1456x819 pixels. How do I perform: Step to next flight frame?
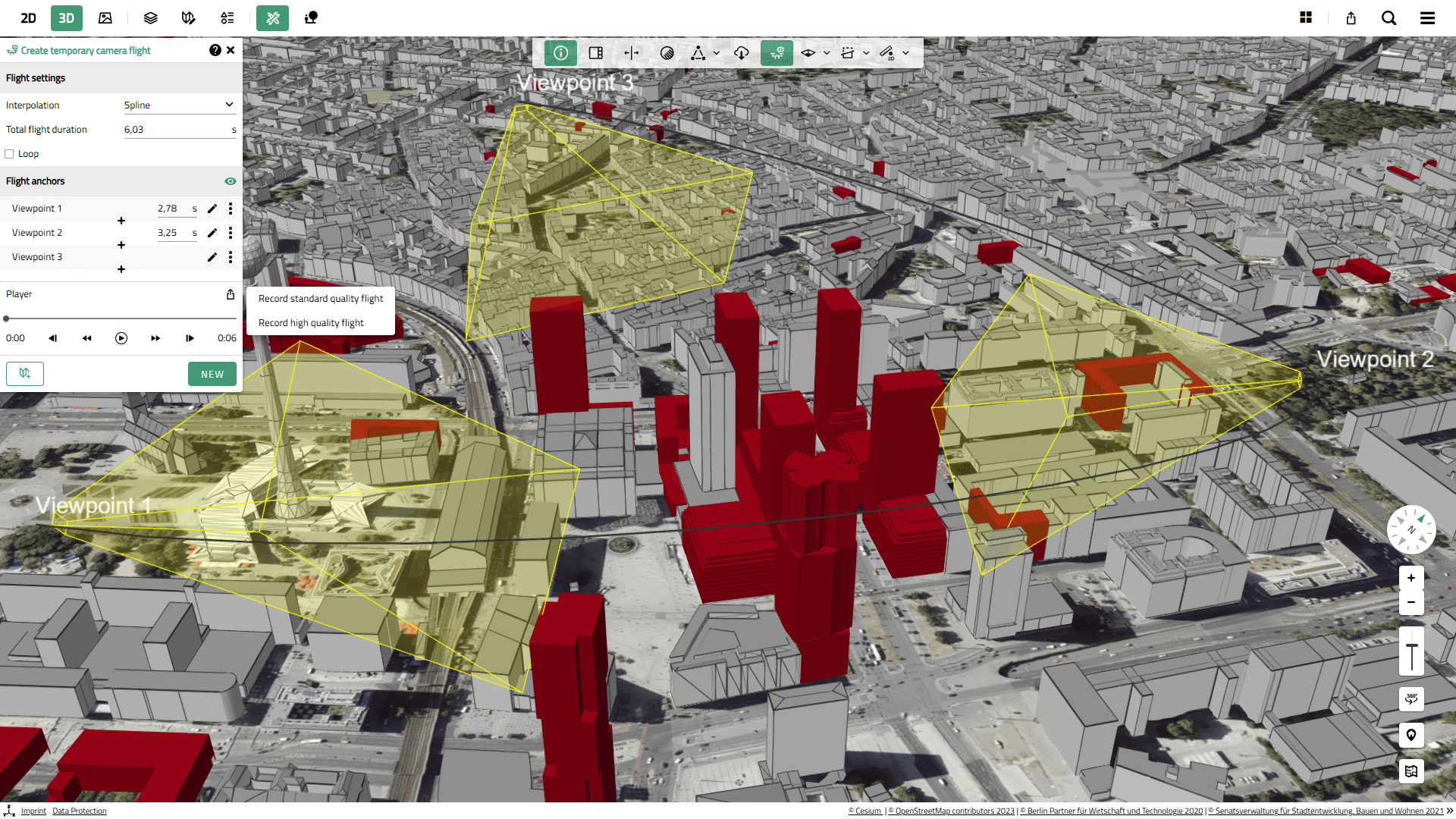tap(190, 338)
